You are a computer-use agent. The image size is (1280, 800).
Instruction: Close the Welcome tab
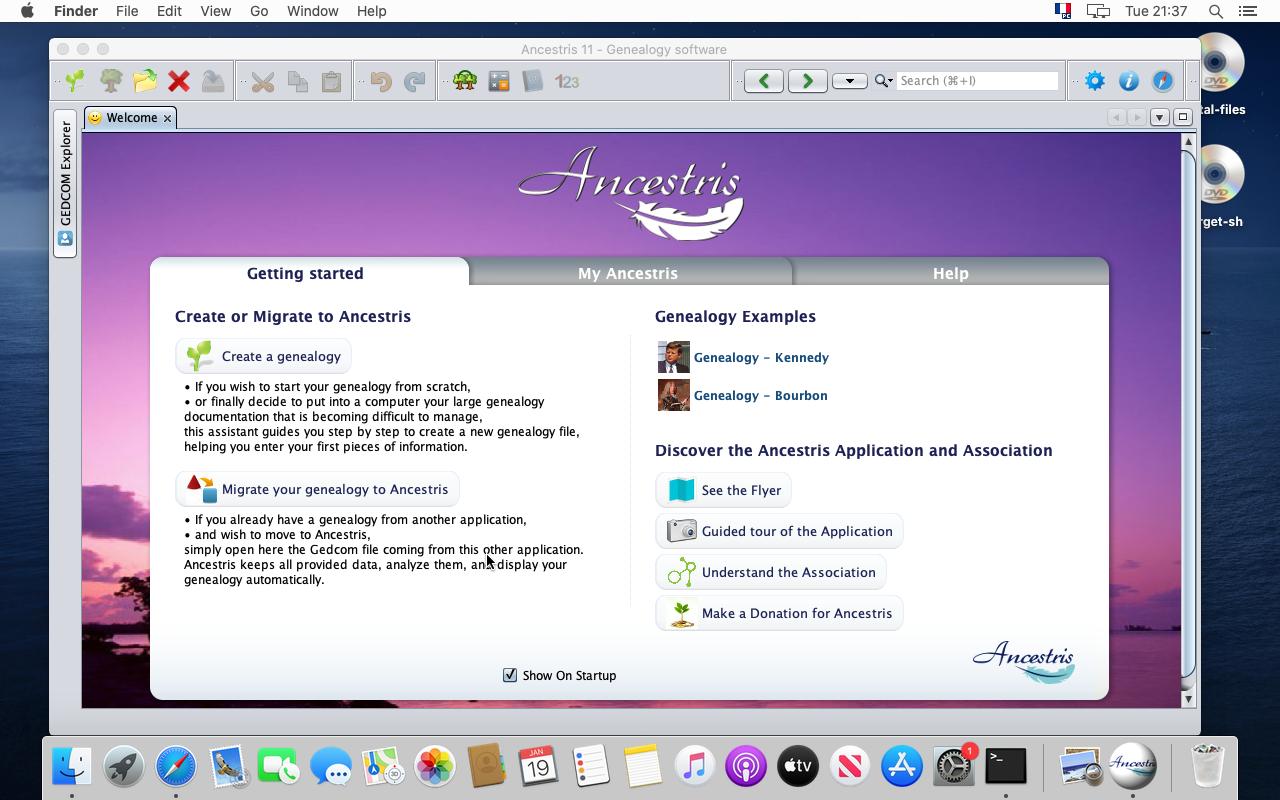click(x=168, y=118)
